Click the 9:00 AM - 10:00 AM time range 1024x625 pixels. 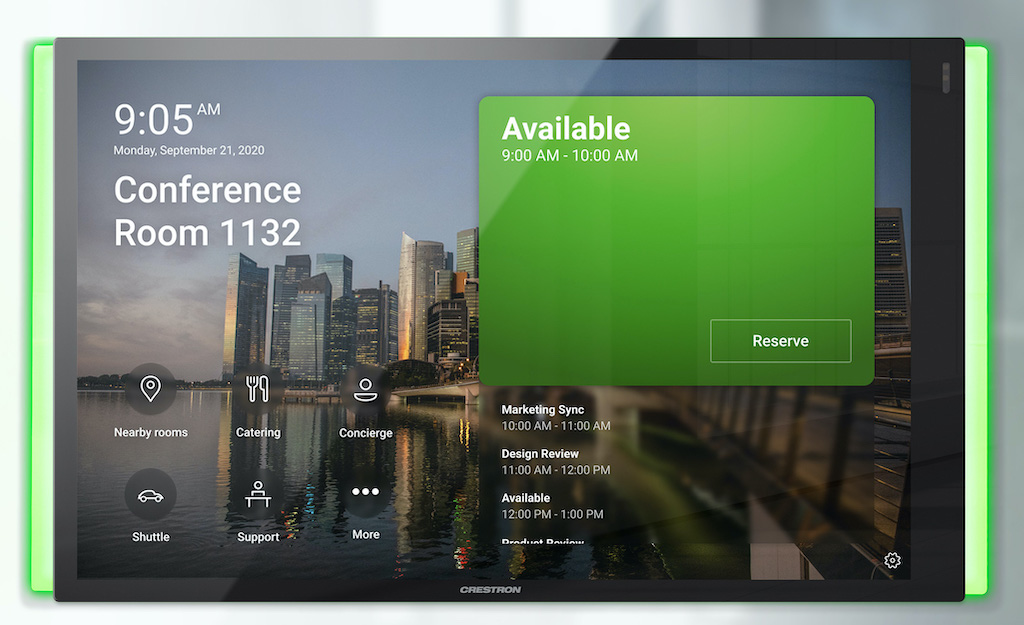(569, 156)
